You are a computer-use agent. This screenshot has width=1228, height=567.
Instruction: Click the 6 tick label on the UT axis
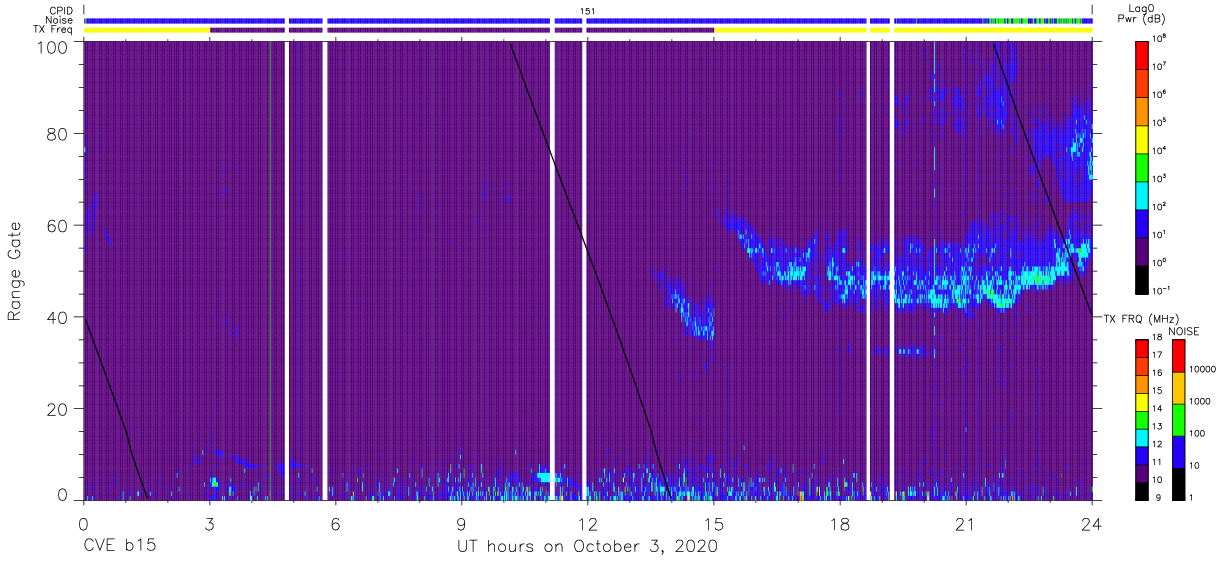pyautogui.click(x=335, y=523)
